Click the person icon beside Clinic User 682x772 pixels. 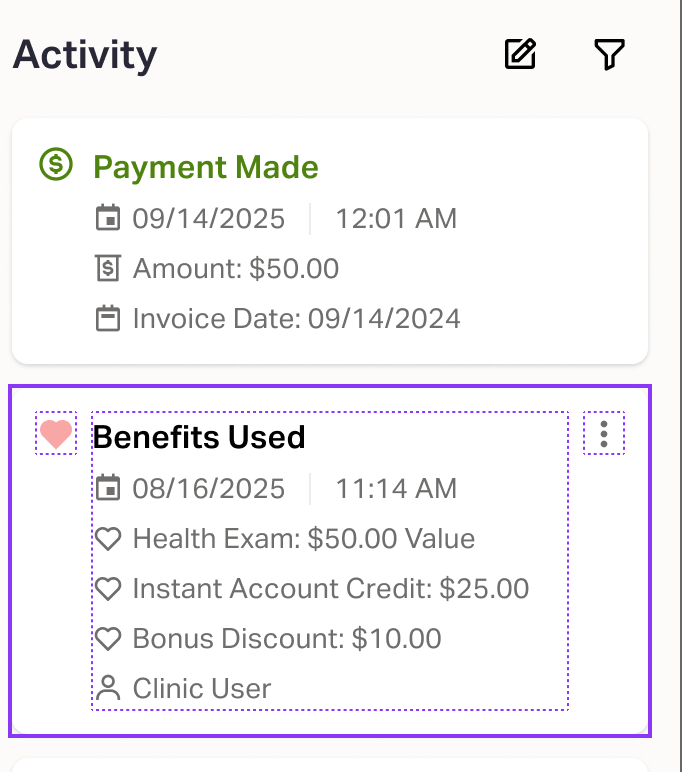(107, 688)
